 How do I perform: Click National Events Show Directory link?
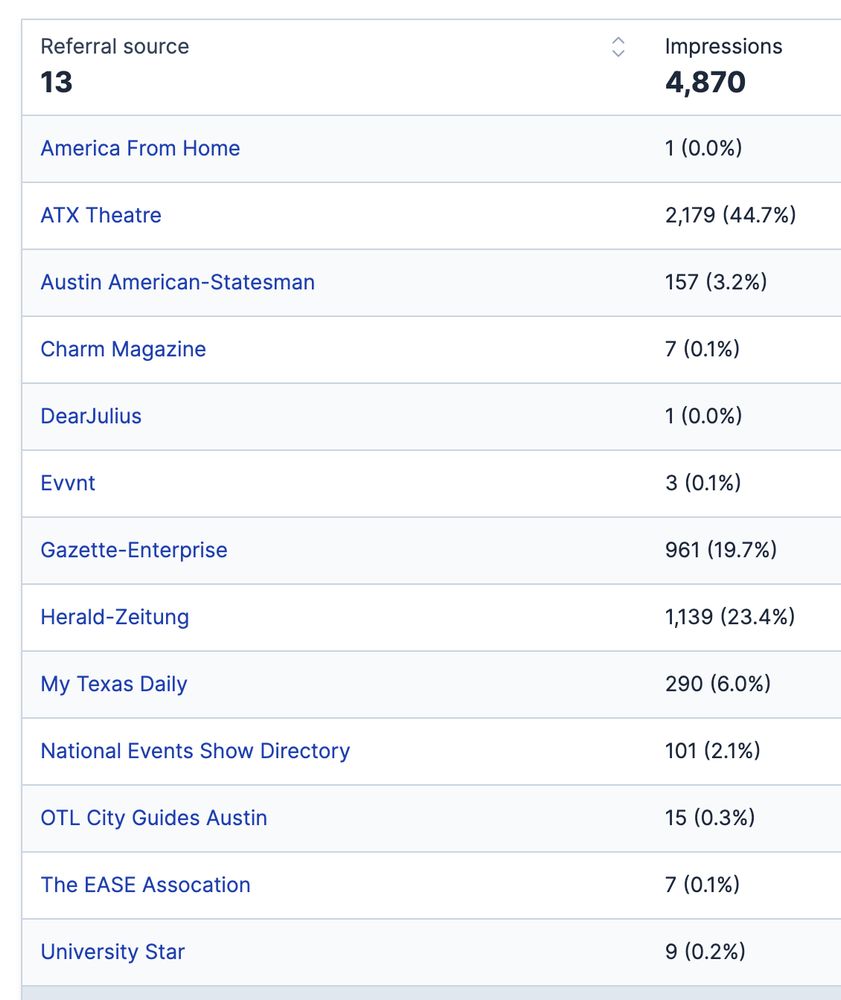pos(195,752)
